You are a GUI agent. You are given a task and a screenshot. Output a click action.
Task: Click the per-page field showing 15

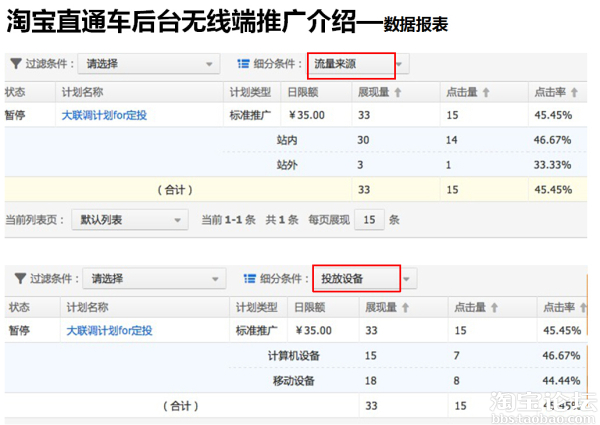pos(369,220)
